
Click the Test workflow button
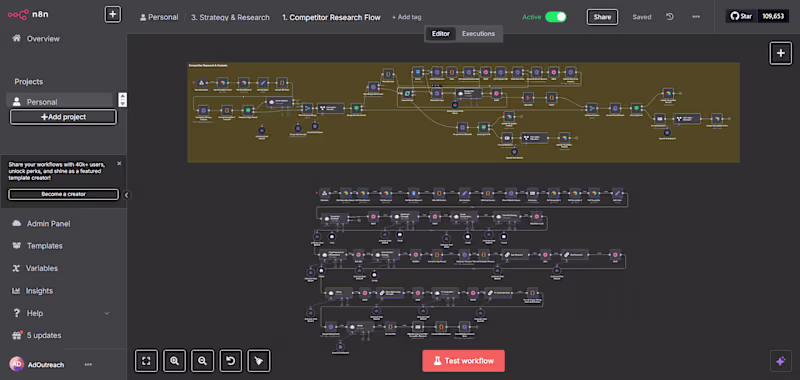click(463, 361)
